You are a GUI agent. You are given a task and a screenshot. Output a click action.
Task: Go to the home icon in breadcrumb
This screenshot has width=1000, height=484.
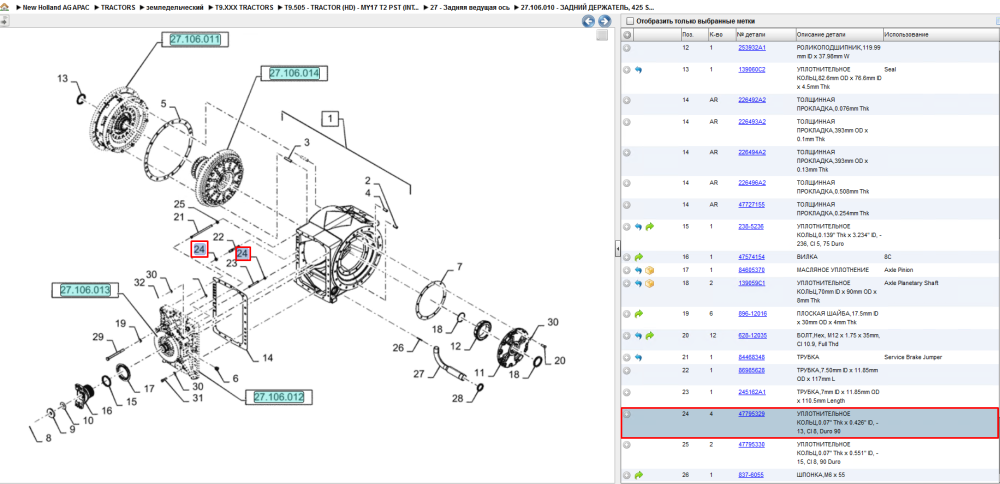coord(5,8)
